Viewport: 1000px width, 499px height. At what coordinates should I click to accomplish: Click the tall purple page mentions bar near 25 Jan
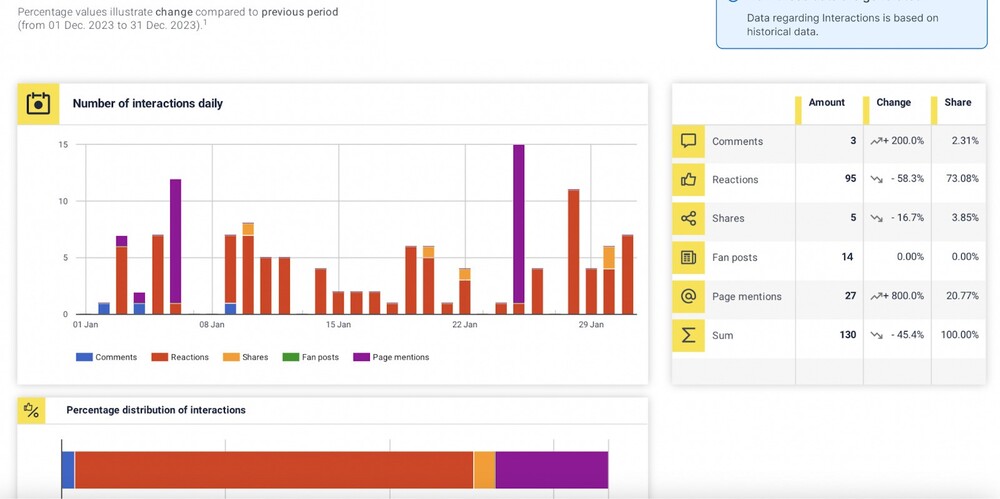pyautogui.click(x=518, y=223)
